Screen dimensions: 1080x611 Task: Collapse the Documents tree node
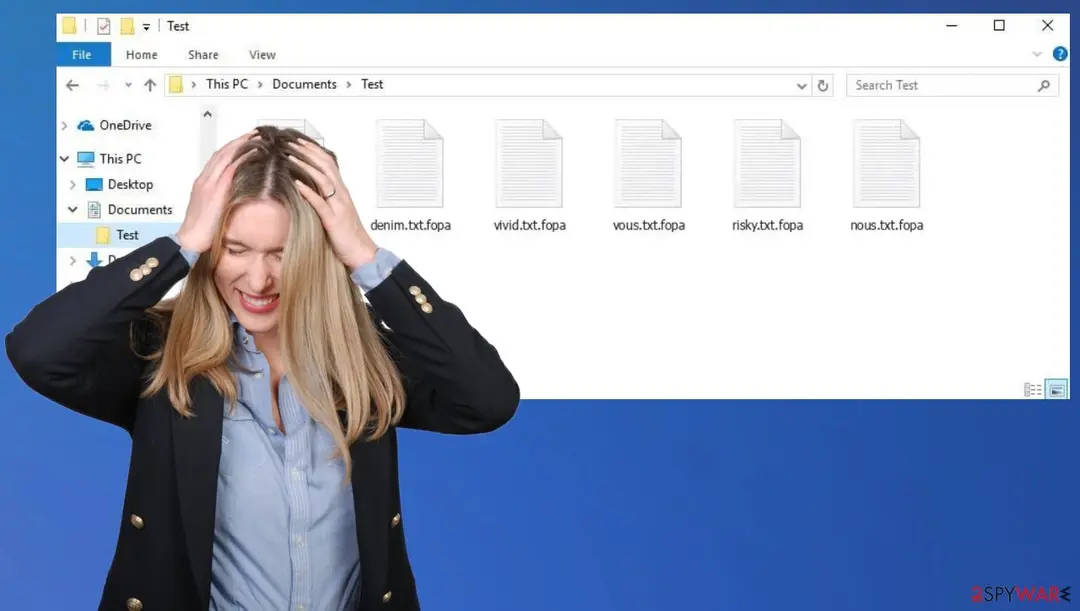(x=73, y=209)
